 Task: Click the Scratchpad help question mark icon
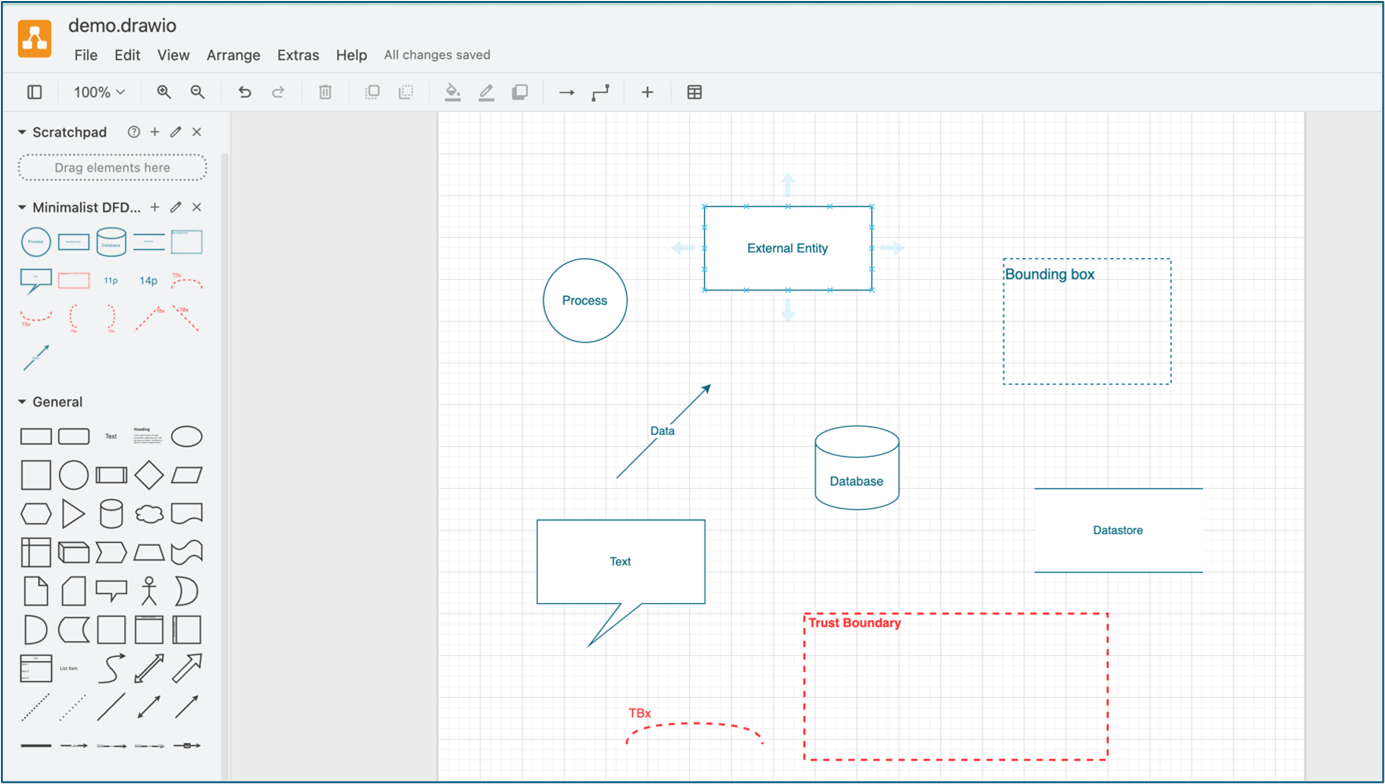pyautogui.click(x=134, y=132)
